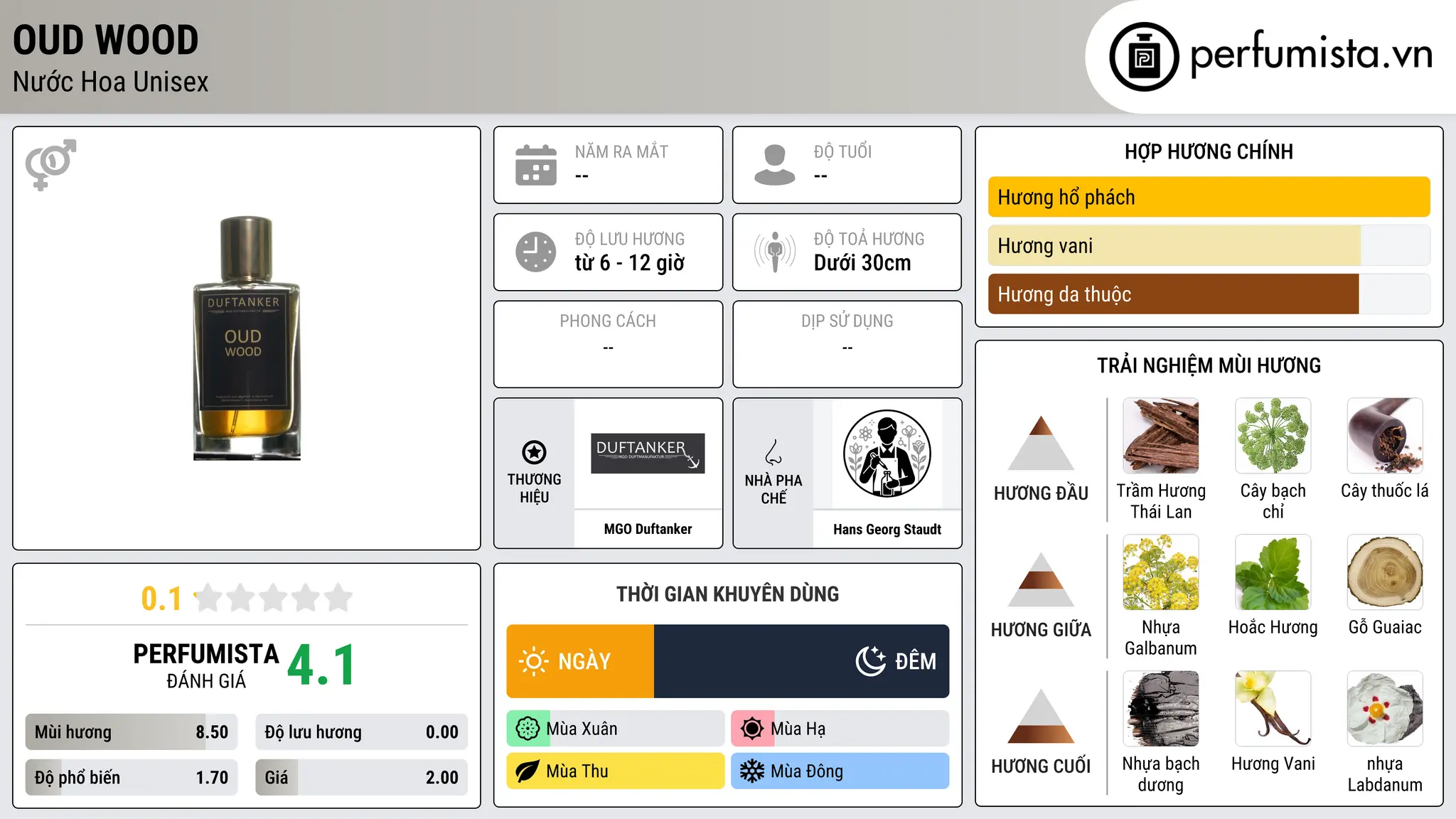
Task: Click the sun icon for Mùa Hạ
Action: tap(752, 729)
